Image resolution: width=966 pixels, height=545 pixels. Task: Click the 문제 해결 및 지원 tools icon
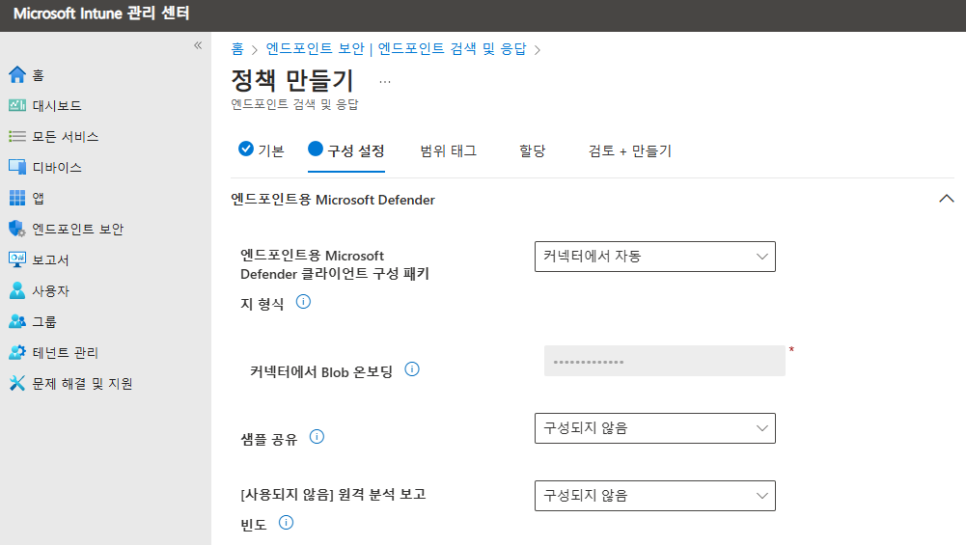[x=17, y=383]
